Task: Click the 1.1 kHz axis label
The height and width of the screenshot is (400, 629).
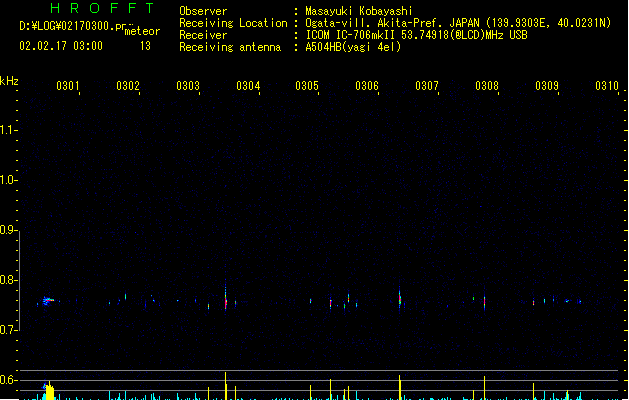Action: pyautogui.click(x=7, y=130)
